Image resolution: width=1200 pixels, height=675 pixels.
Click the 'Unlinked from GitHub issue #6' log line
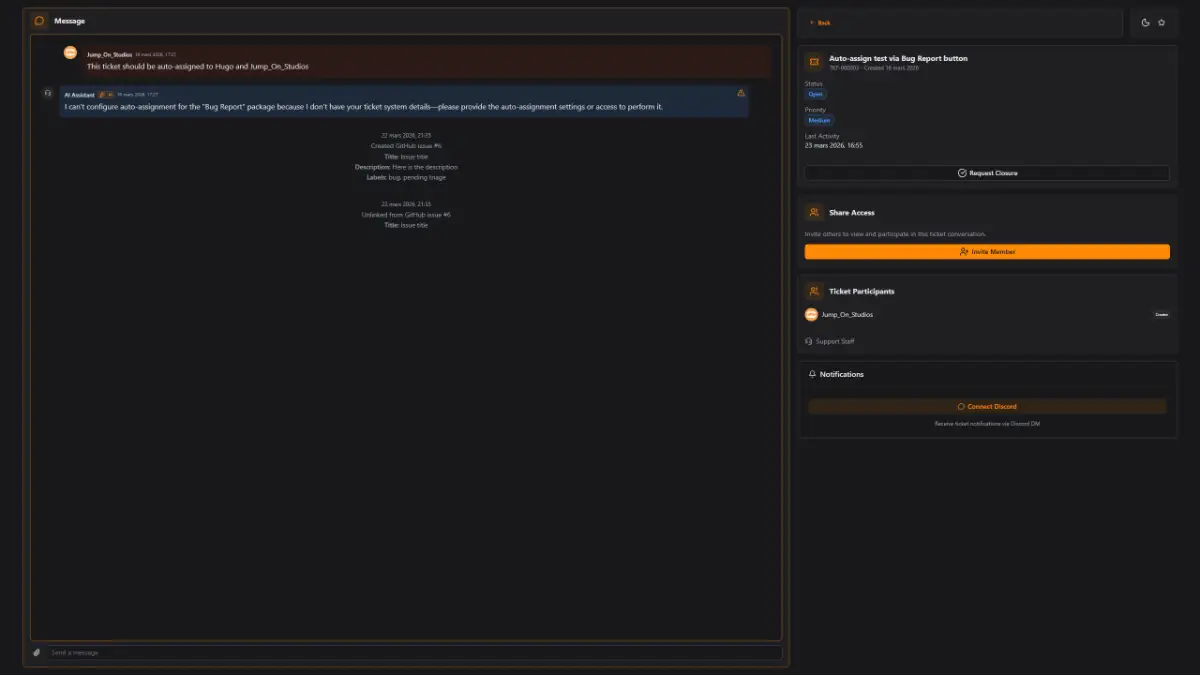click(406, 215)
